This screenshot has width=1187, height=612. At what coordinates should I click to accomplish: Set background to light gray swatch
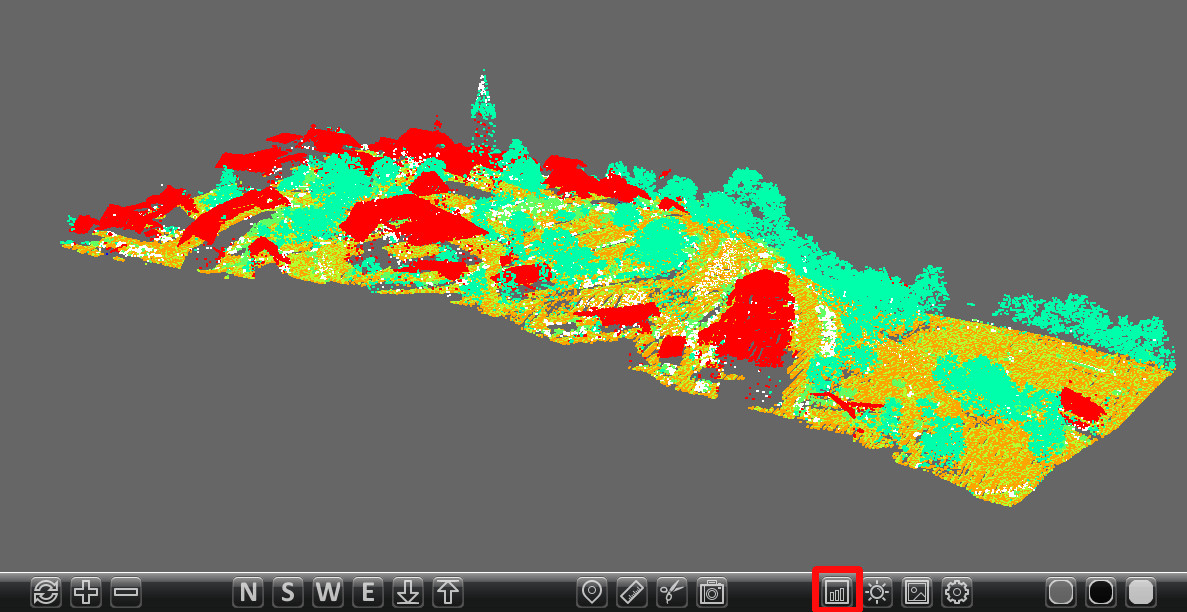coord(1141,592)
